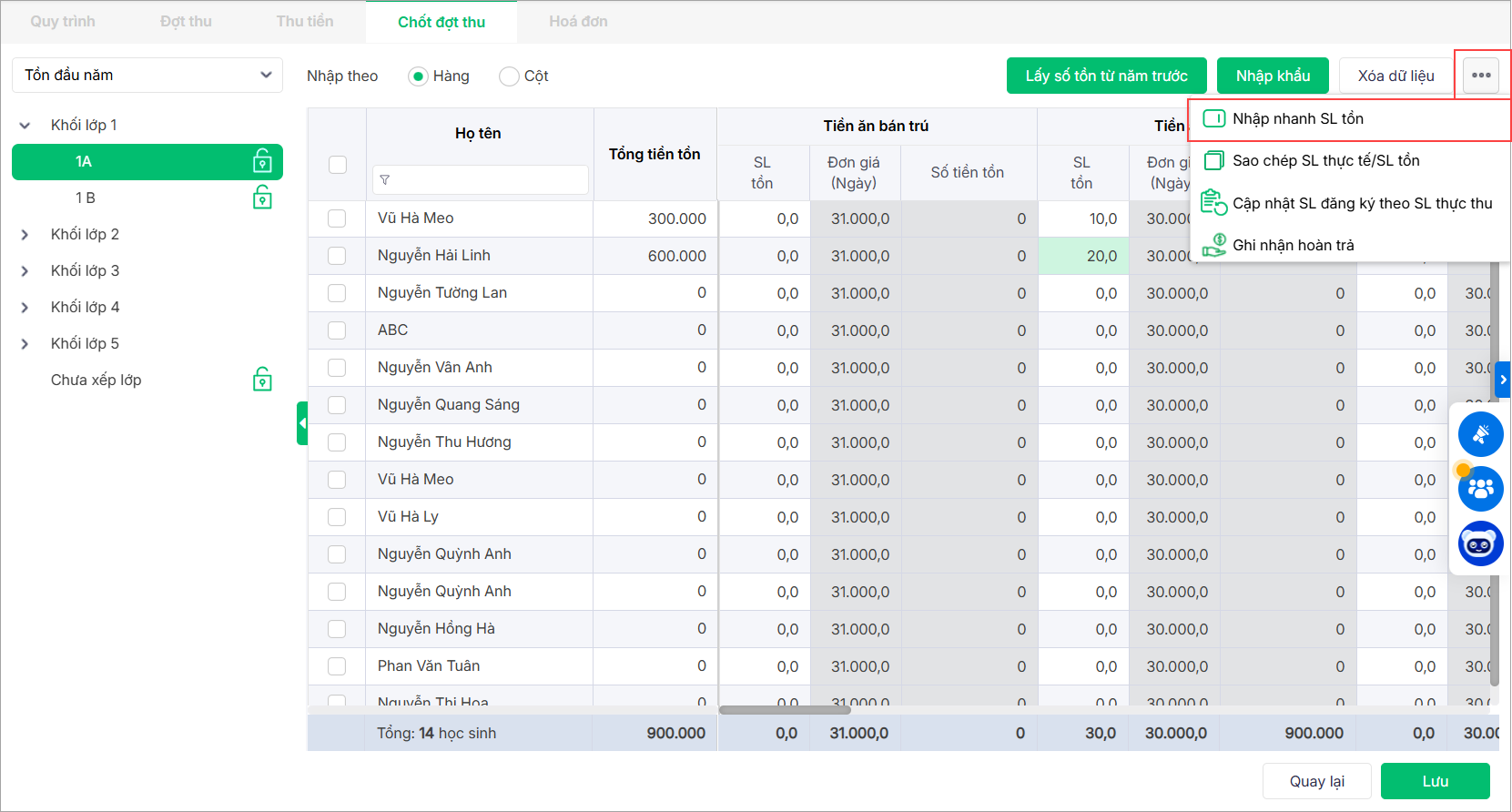This screenshot has width=1512, height=812.
Task: Switch to the Hoá đơn tab
Action: click(578, 22)
